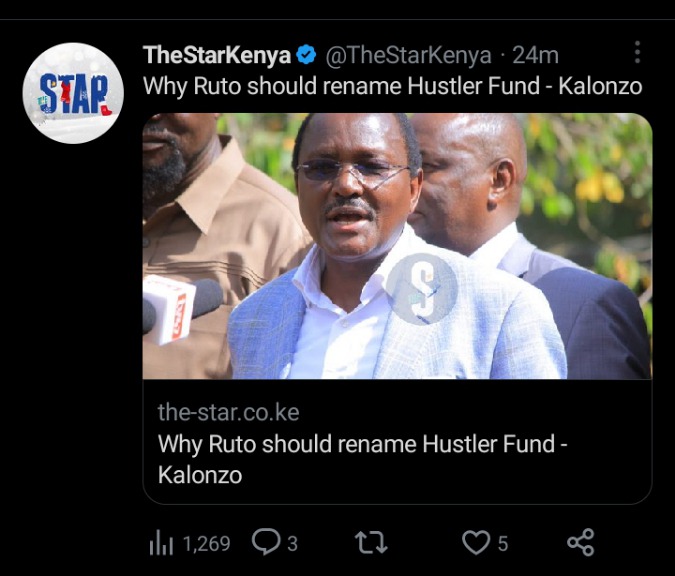This screenshot has height=576, width=675.
Task: Like the tweet with the heart icon
Action: click(x=476, y=542)
